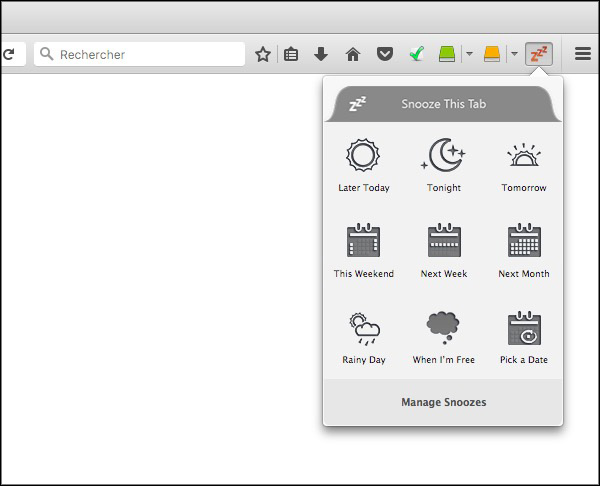
Task: Open the Downloads arrow panel
Action: (x=321, y=54)
